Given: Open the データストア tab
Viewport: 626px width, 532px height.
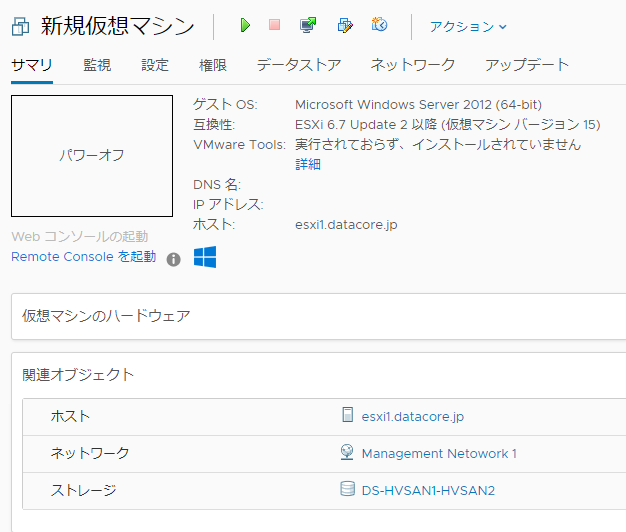Looking at the screenshot, I should click(x=299, y=65).
